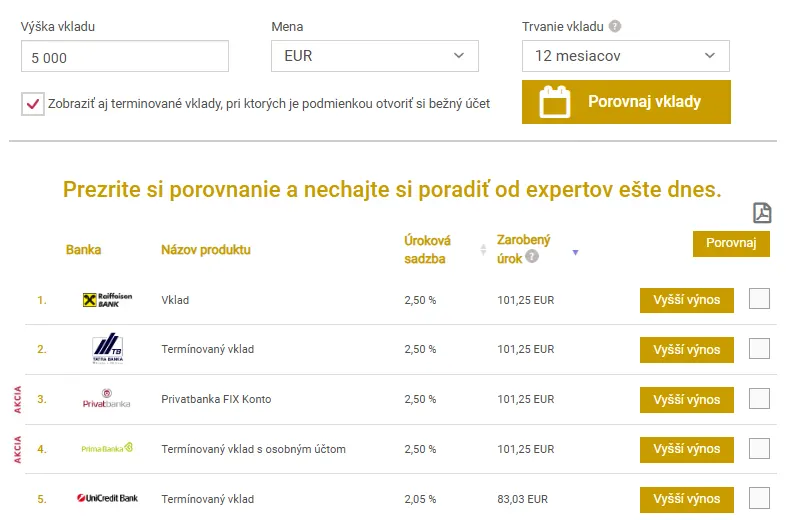Focus the Výška vkladu amount field
786x520 pixels.
coord(124,57)
